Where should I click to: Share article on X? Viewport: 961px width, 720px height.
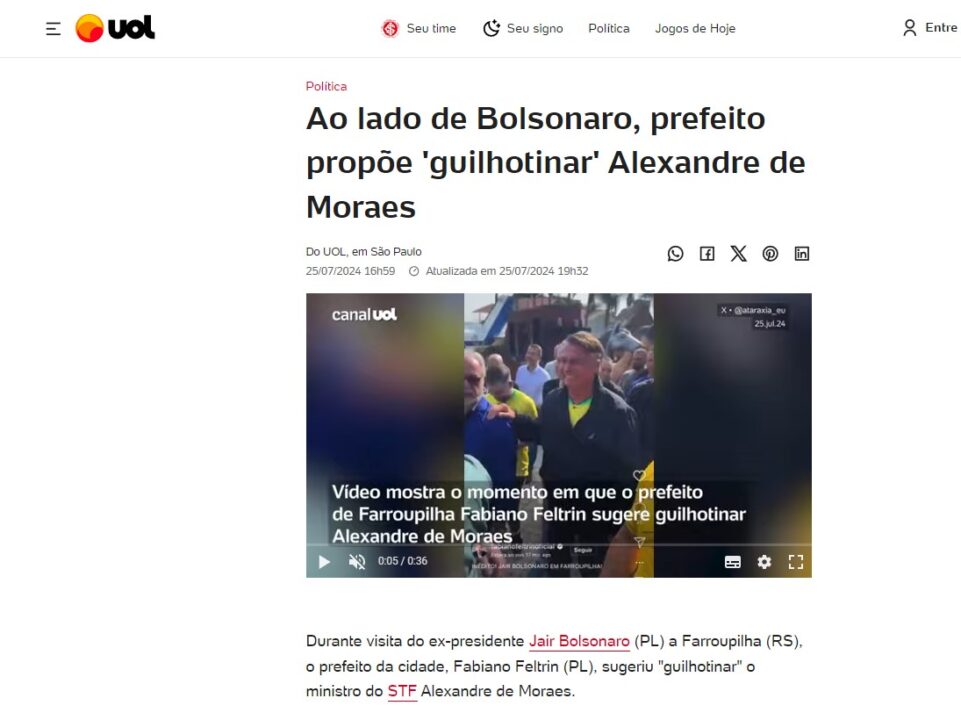tap(739, 254)
